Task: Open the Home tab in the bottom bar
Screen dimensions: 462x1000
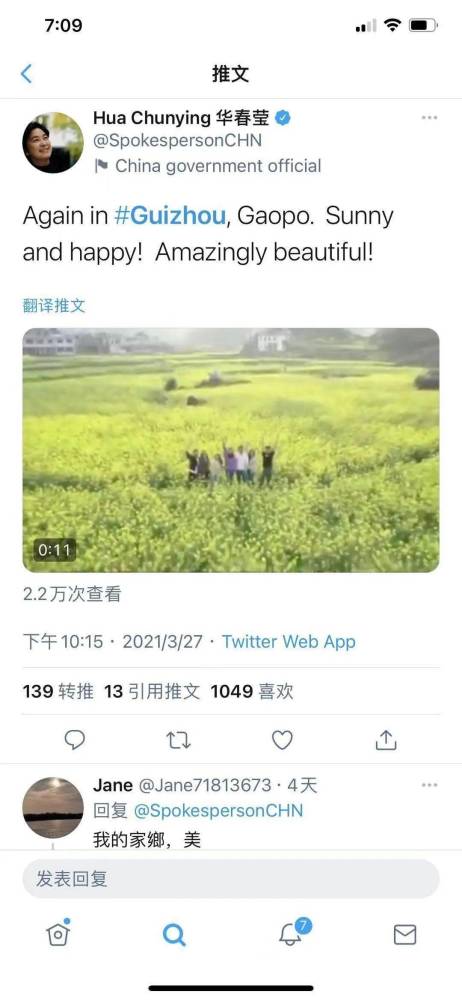Action: (x=58, y=934)
